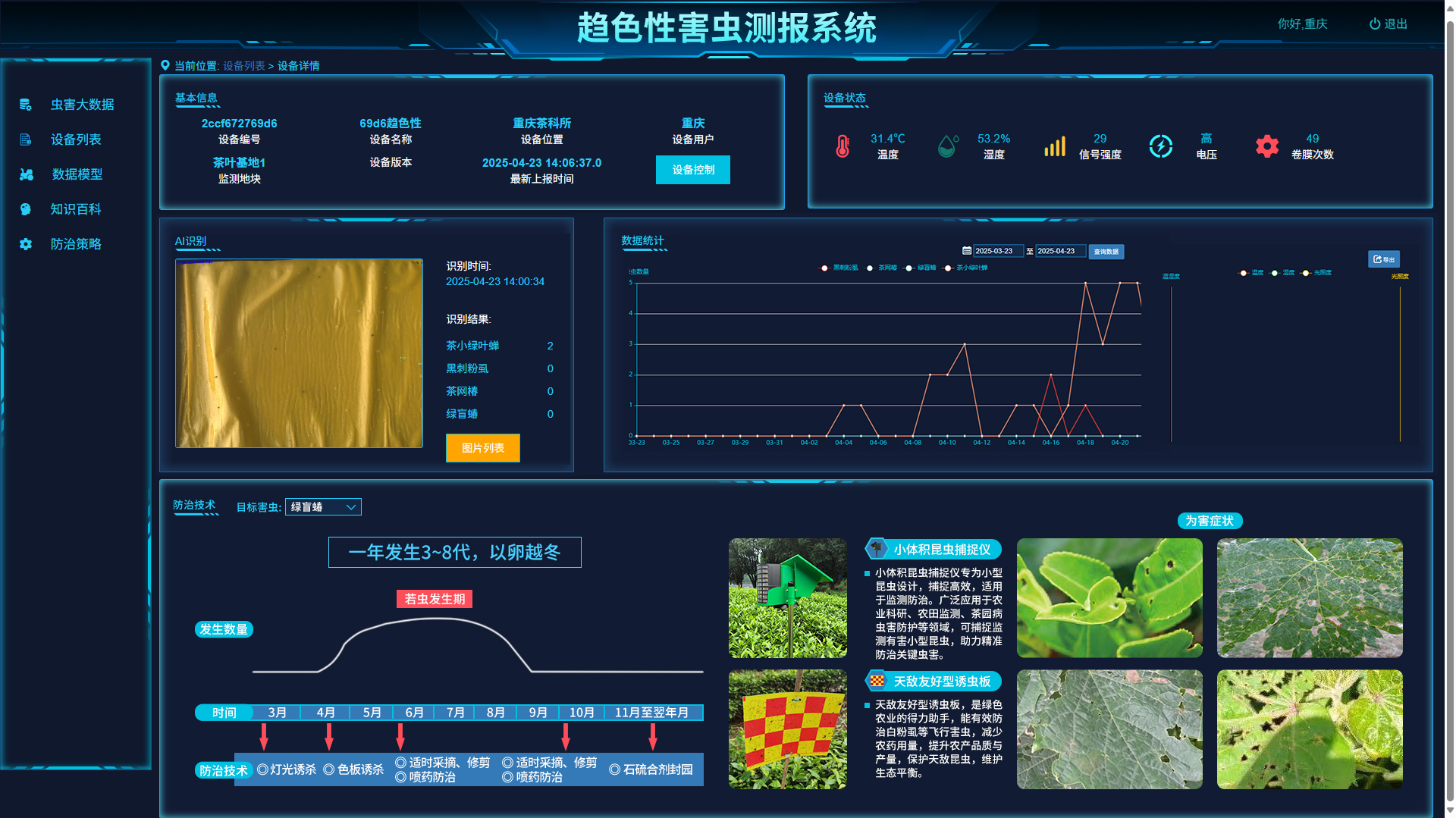Viewport: 1456px width, 818px height.
Task: Toggle 绿盲蝽 series in chart legend
Action: 920,268
